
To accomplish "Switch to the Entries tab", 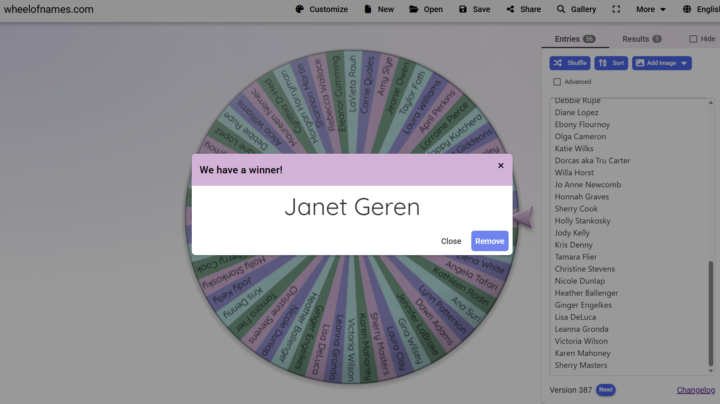I will (575, 39).
